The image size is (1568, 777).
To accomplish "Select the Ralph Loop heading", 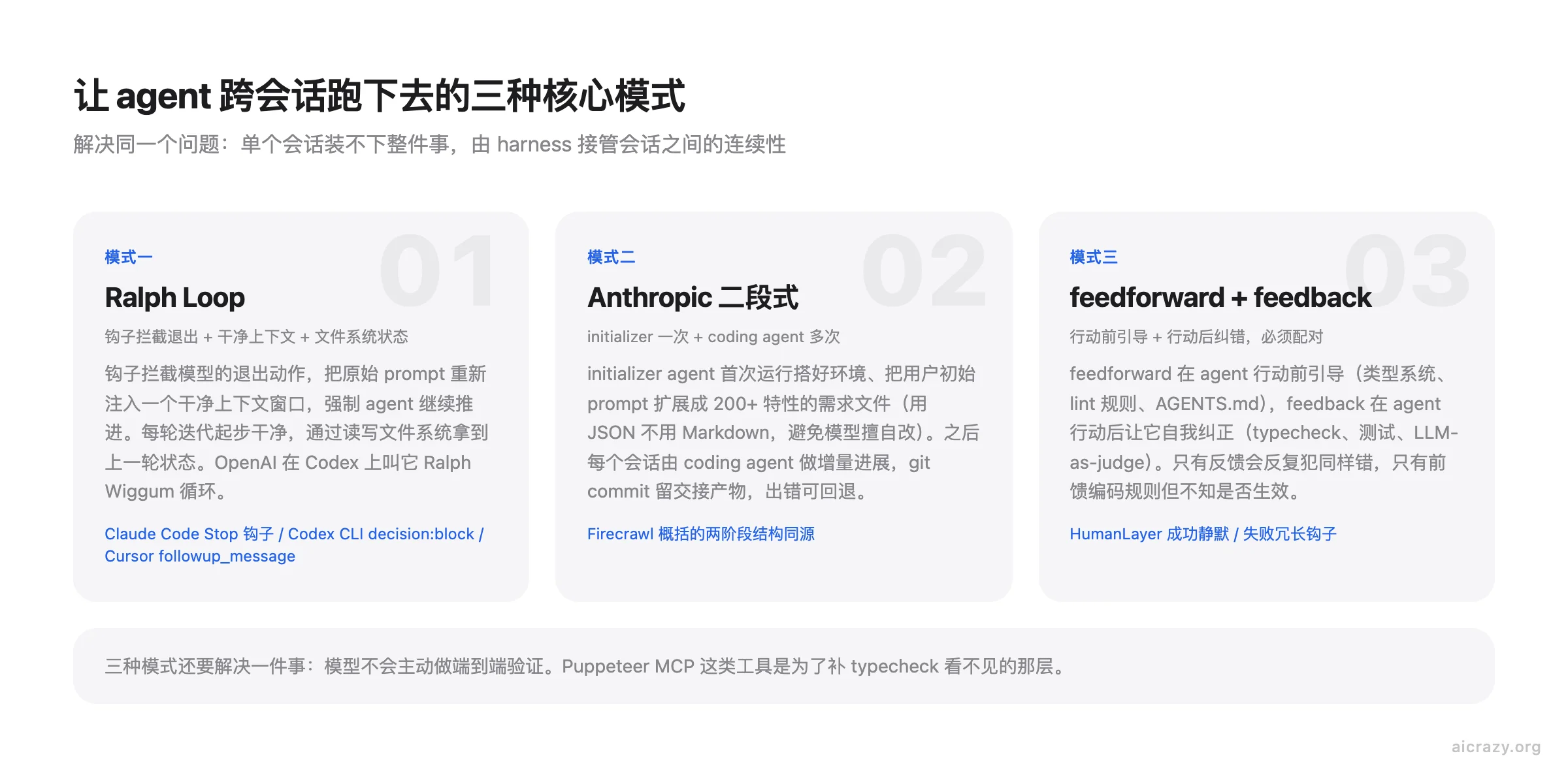I will coord(175,298).
